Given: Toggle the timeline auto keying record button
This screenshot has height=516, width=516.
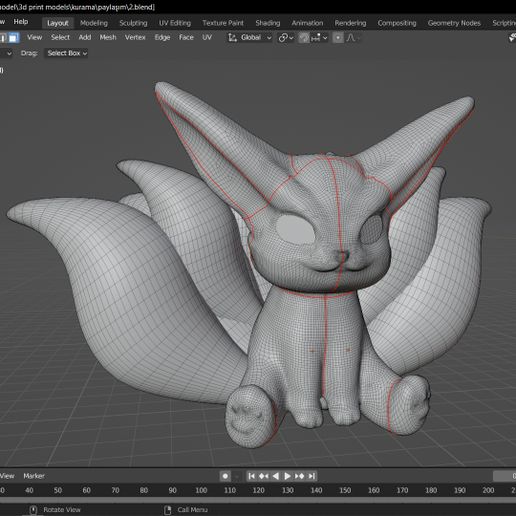Looking at the screenshot, I should [x=225, y=476].
